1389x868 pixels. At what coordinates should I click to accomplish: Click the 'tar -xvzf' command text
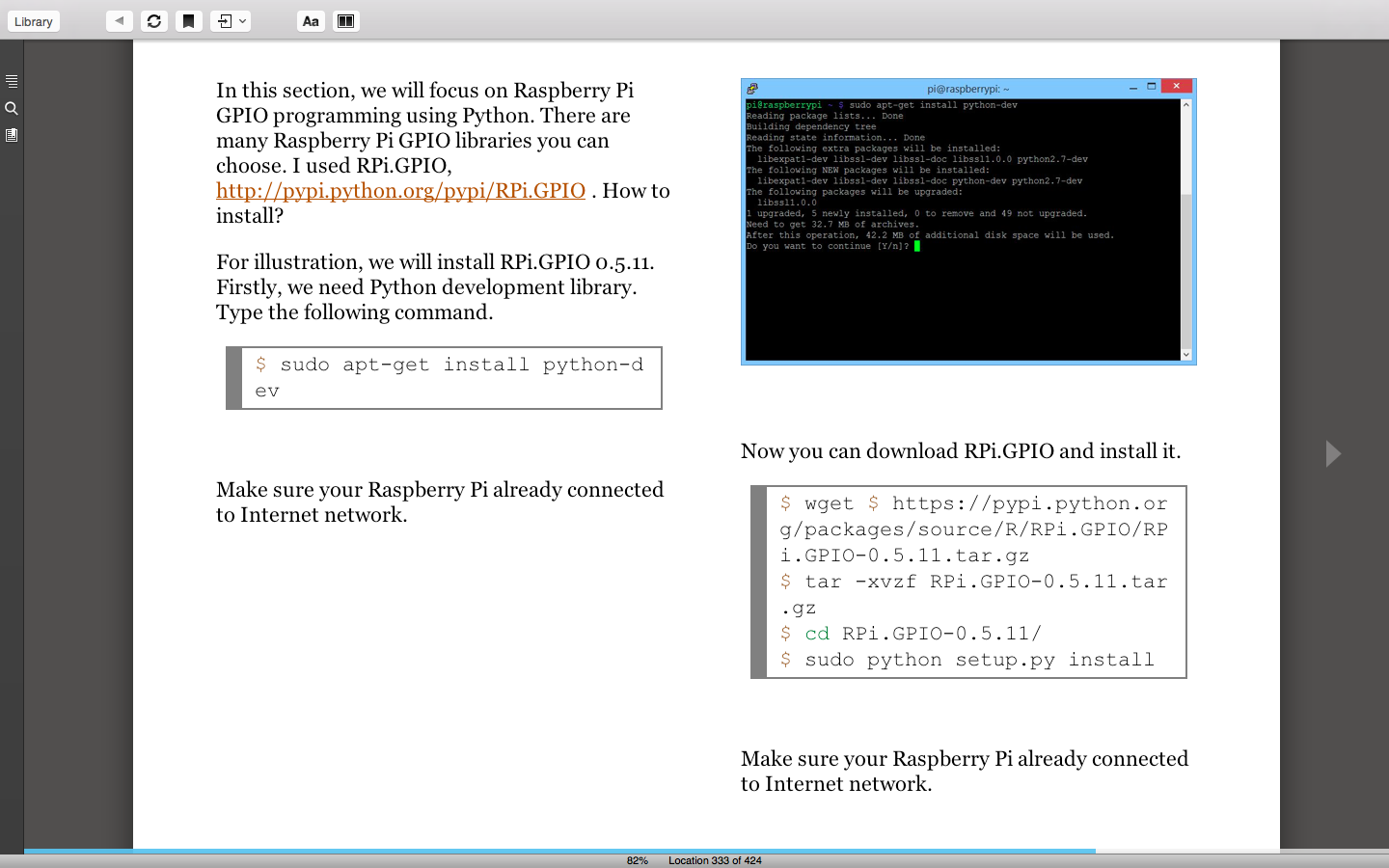[x=974, y=594]
